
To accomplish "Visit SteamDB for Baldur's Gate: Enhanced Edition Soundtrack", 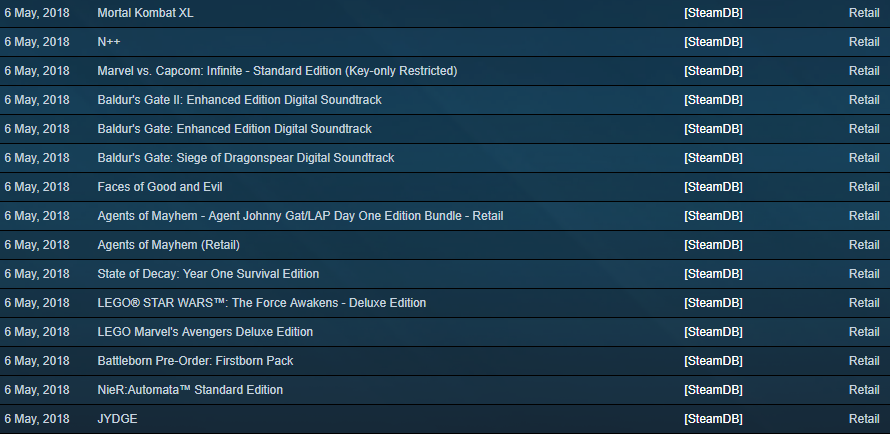I will (x=713, y=128).
